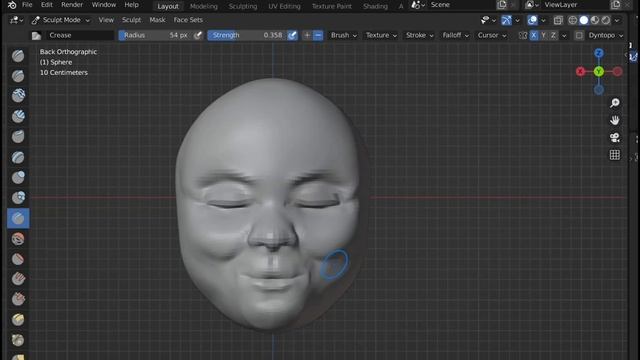Screen dimensions: 640x360
Task: Select the Inflate brush tool
Action: pos(18,178)
